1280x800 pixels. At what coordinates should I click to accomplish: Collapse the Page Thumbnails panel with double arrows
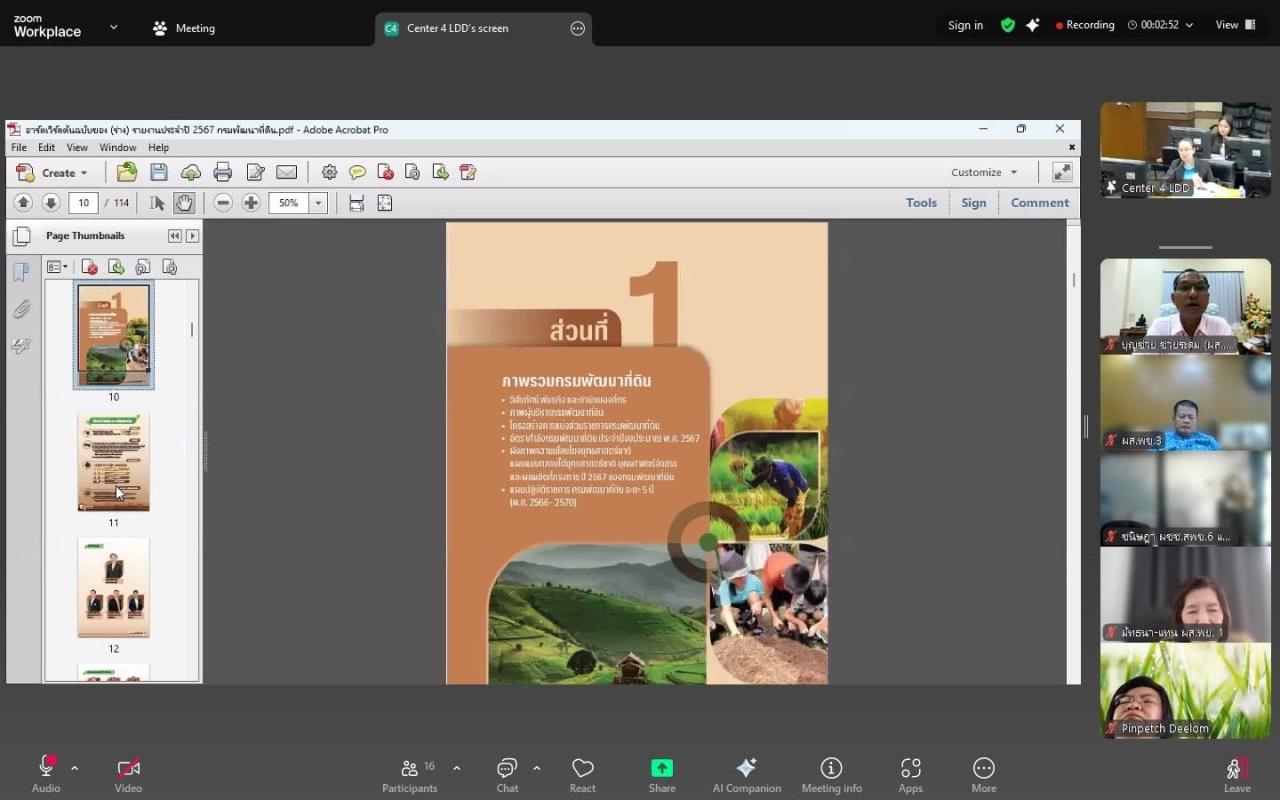(x=175, y=236)
